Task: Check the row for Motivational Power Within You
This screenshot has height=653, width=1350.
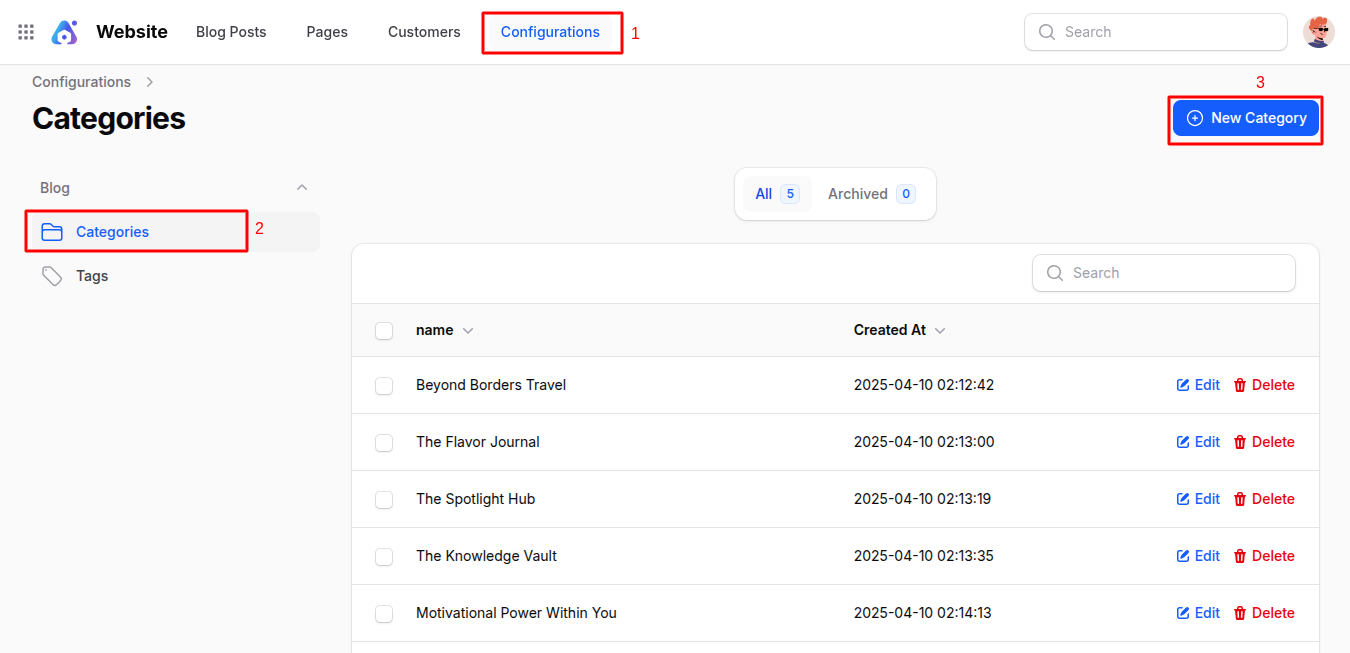Action: pyautogui.click(x=384, y=613)
